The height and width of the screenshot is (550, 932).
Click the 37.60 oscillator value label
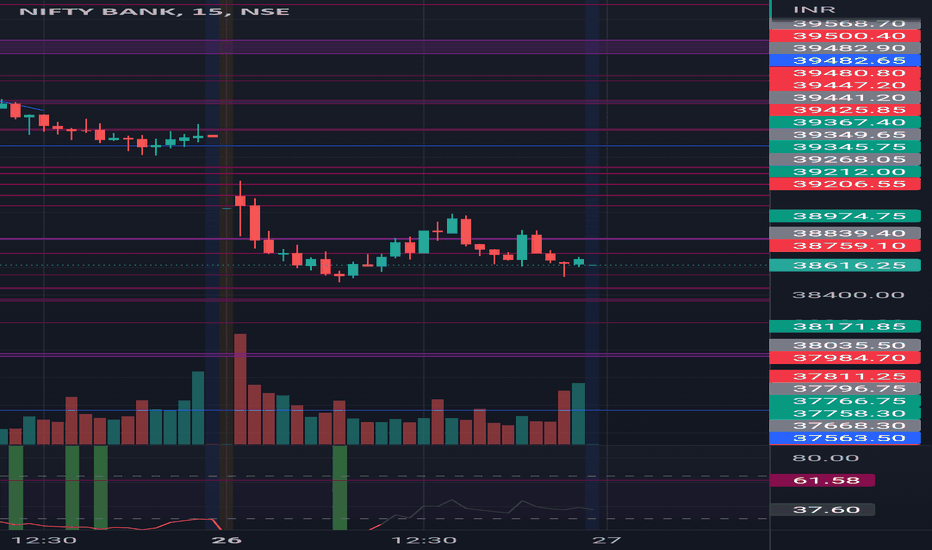tap(822, 510)
